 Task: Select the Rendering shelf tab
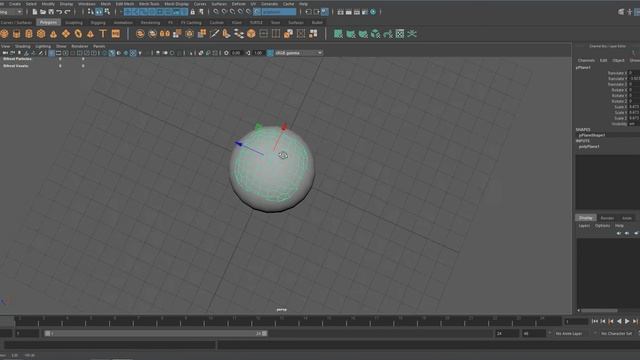coord(150,22)
